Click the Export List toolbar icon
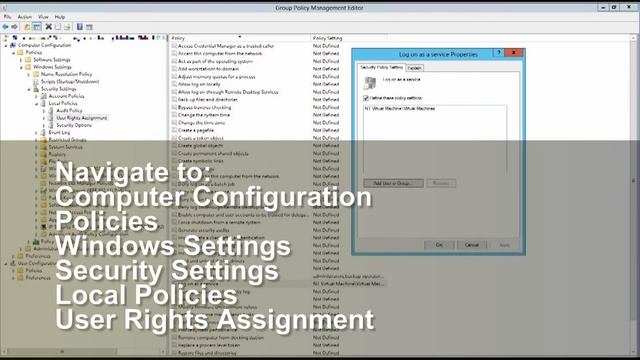The width and height of the screenshot is (640, 360). click(67, 27)
